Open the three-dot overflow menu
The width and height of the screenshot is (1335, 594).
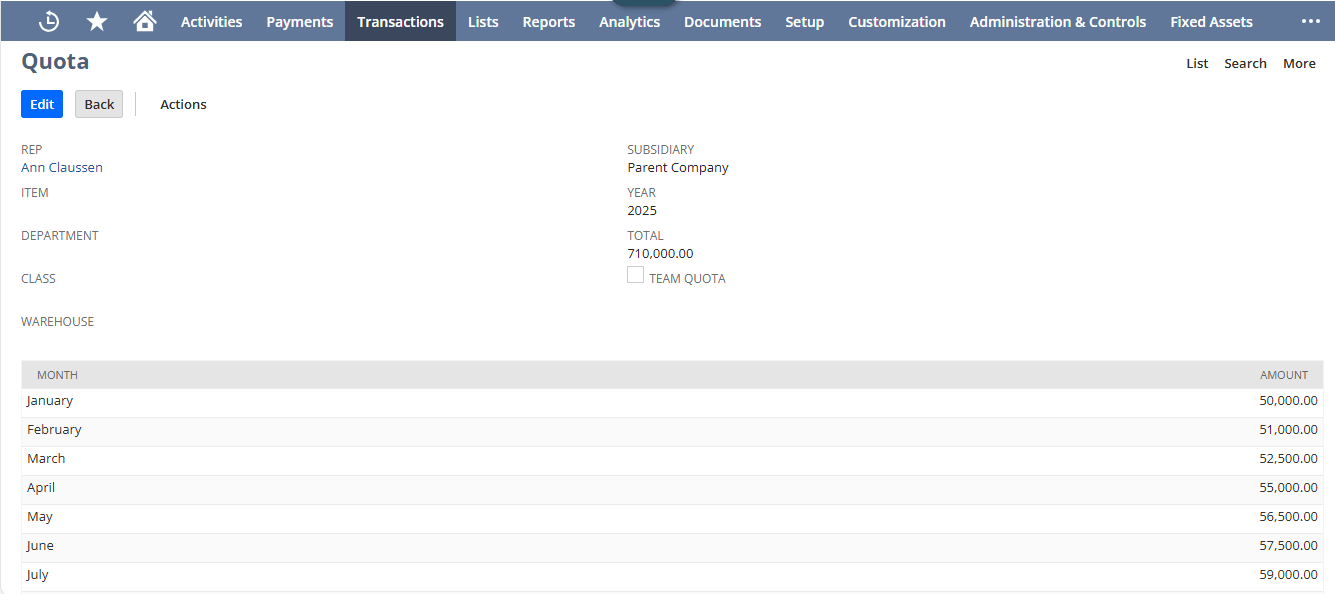tap(1310, 20)
